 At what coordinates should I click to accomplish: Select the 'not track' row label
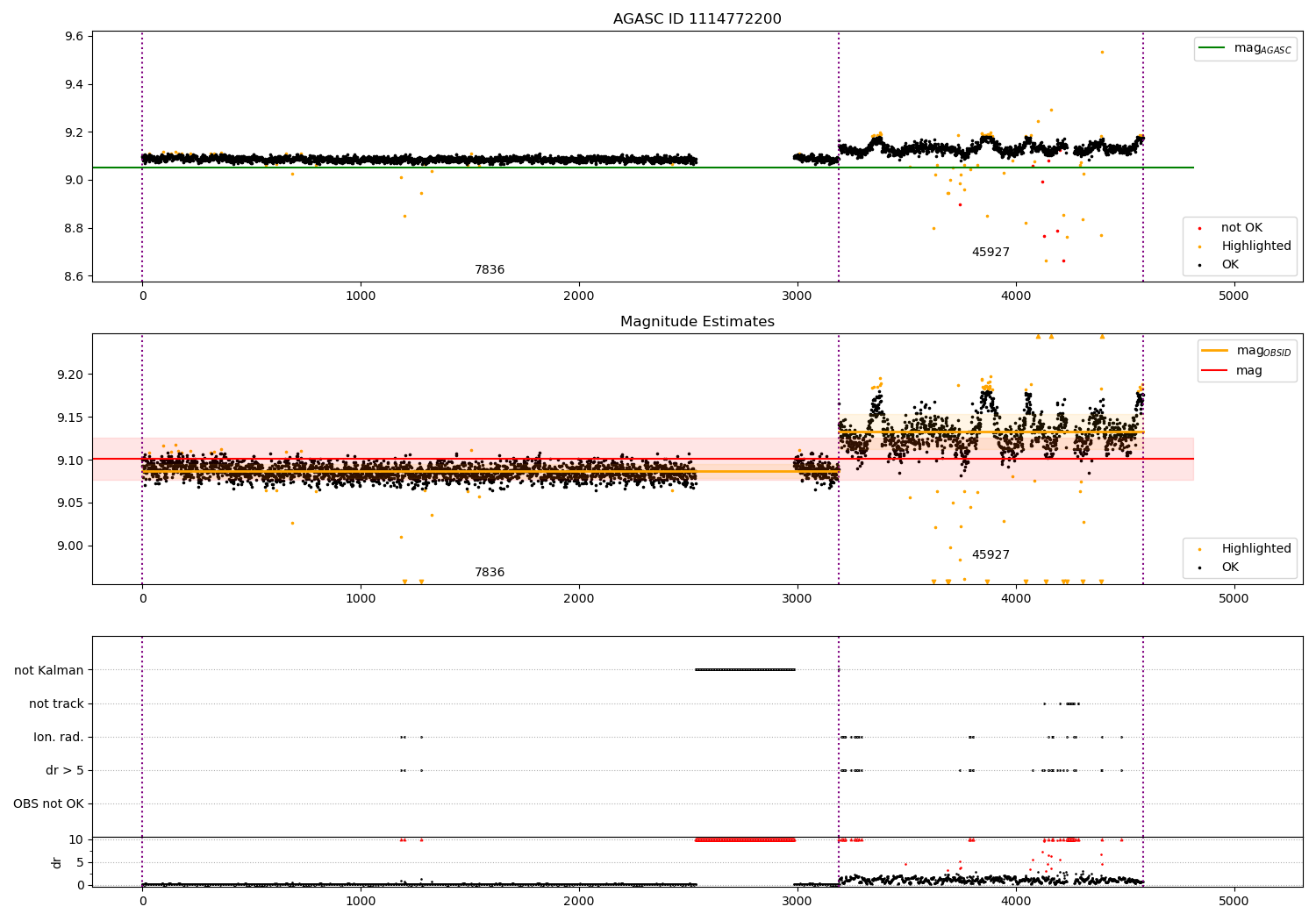coord(56,703)
